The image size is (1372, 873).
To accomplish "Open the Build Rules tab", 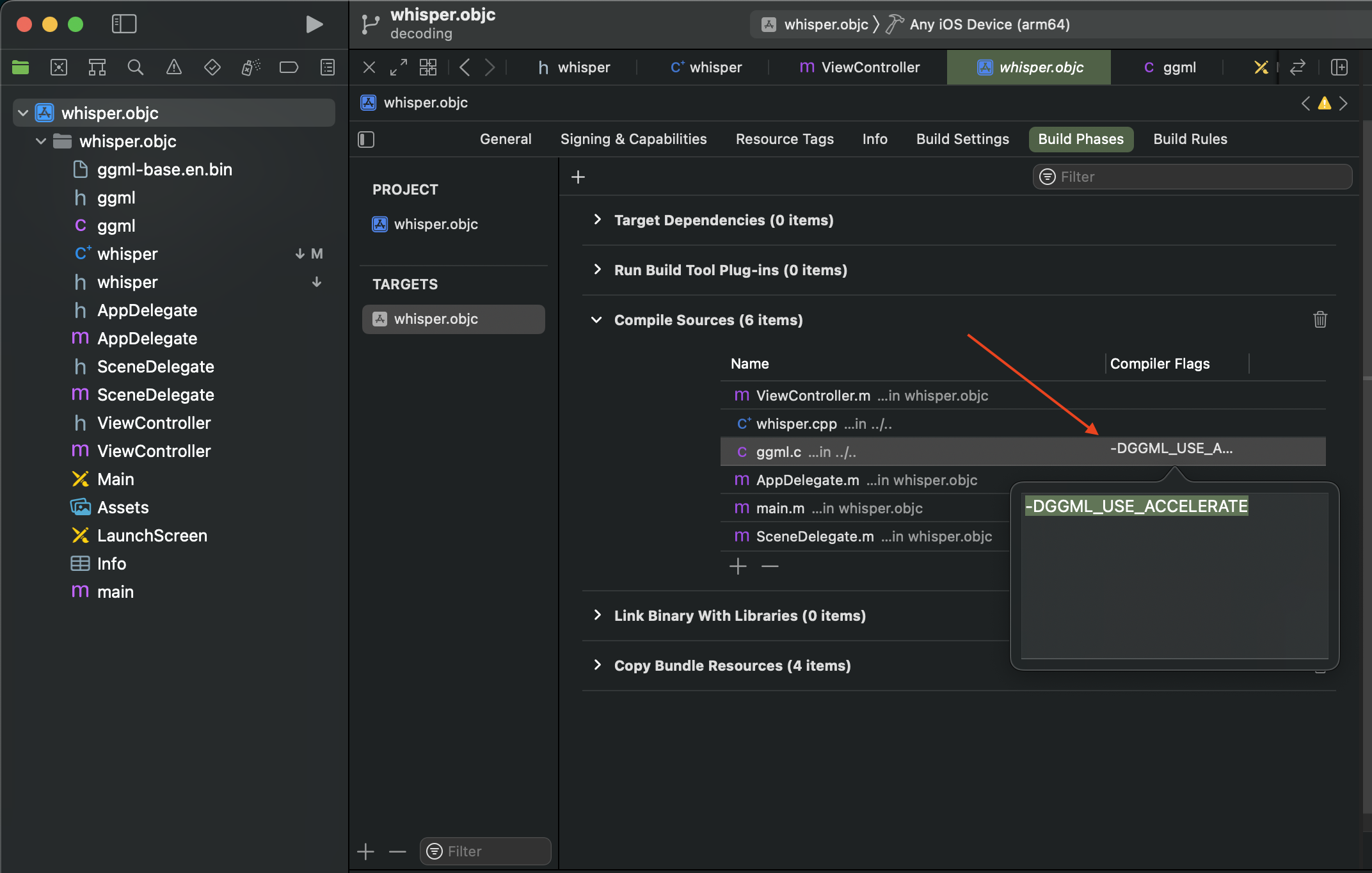I will point(1190,139).
